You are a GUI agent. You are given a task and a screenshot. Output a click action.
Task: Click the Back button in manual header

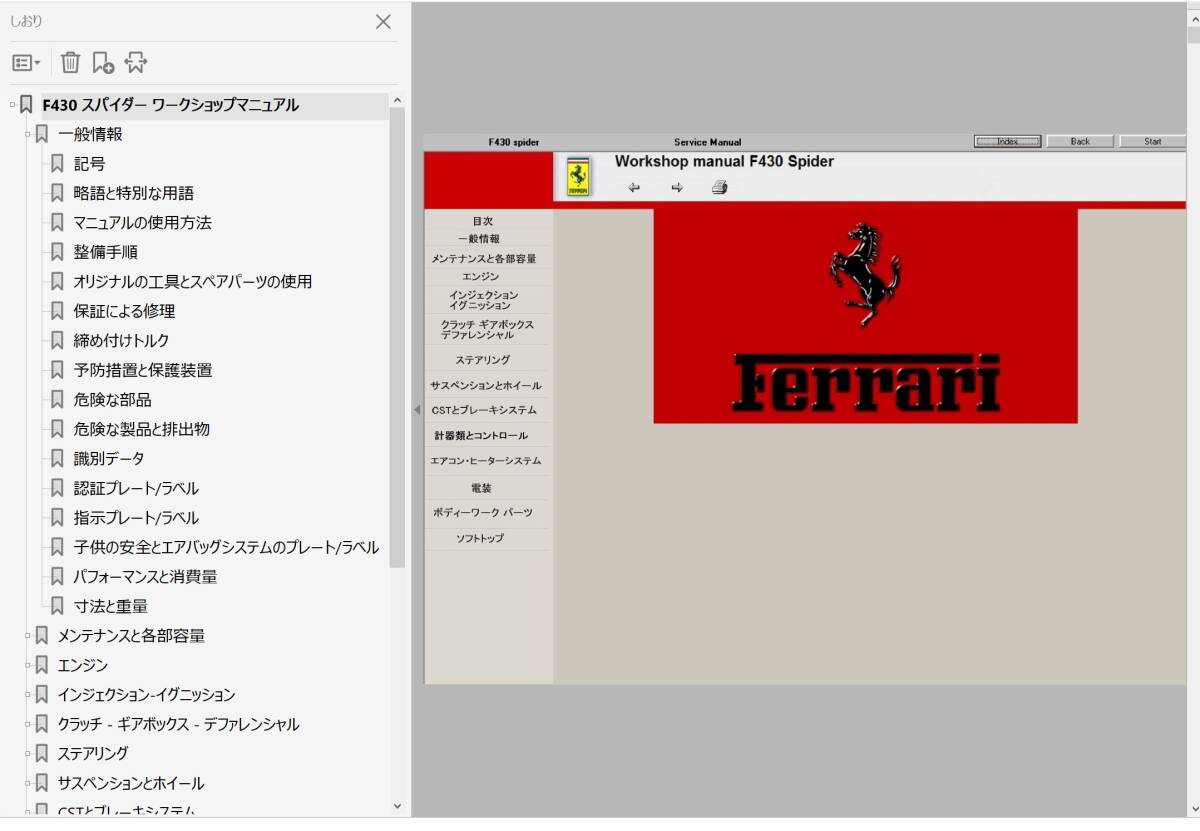[1080, 142]
